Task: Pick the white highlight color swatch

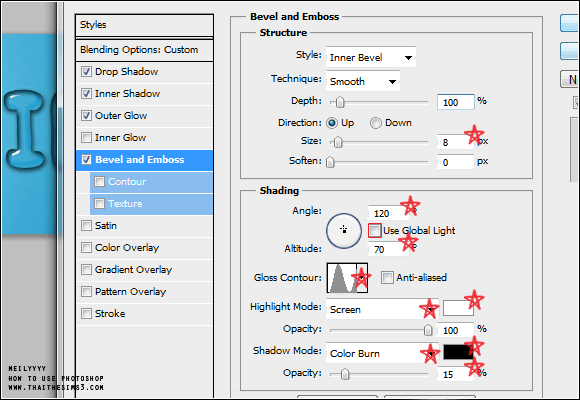Action: pyautogui.click(x=458, y=308)
